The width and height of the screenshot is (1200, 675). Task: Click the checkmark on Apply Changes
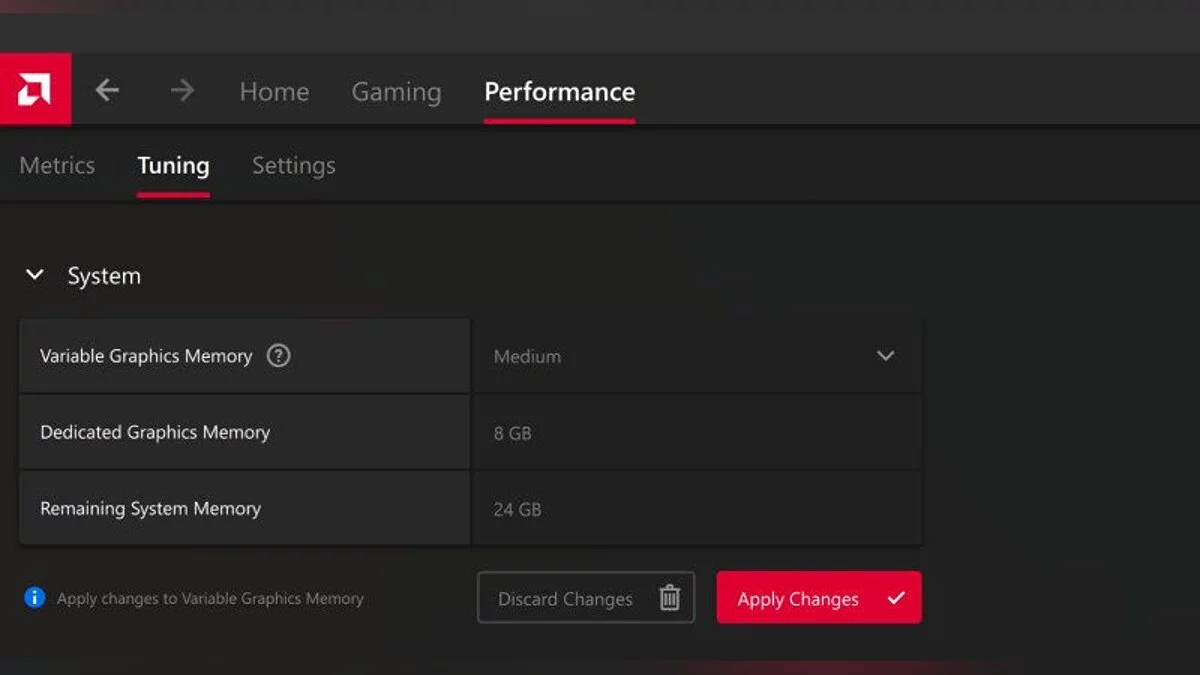pyautogui.click(x=896, y=598)
